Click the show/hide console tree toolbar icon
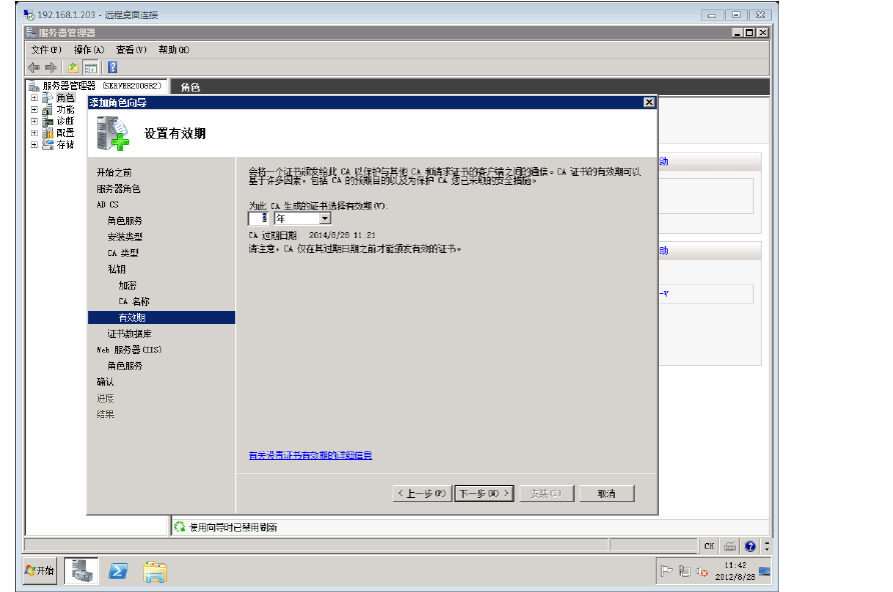The height and width of the screenshot is (592, 893). 90,67
